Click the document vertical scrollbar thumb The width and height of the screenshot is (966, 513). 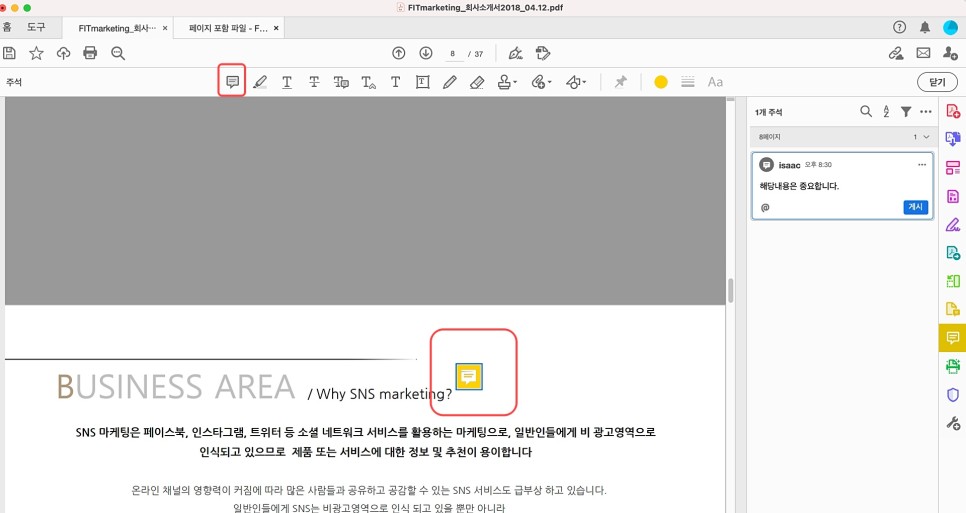731,291
